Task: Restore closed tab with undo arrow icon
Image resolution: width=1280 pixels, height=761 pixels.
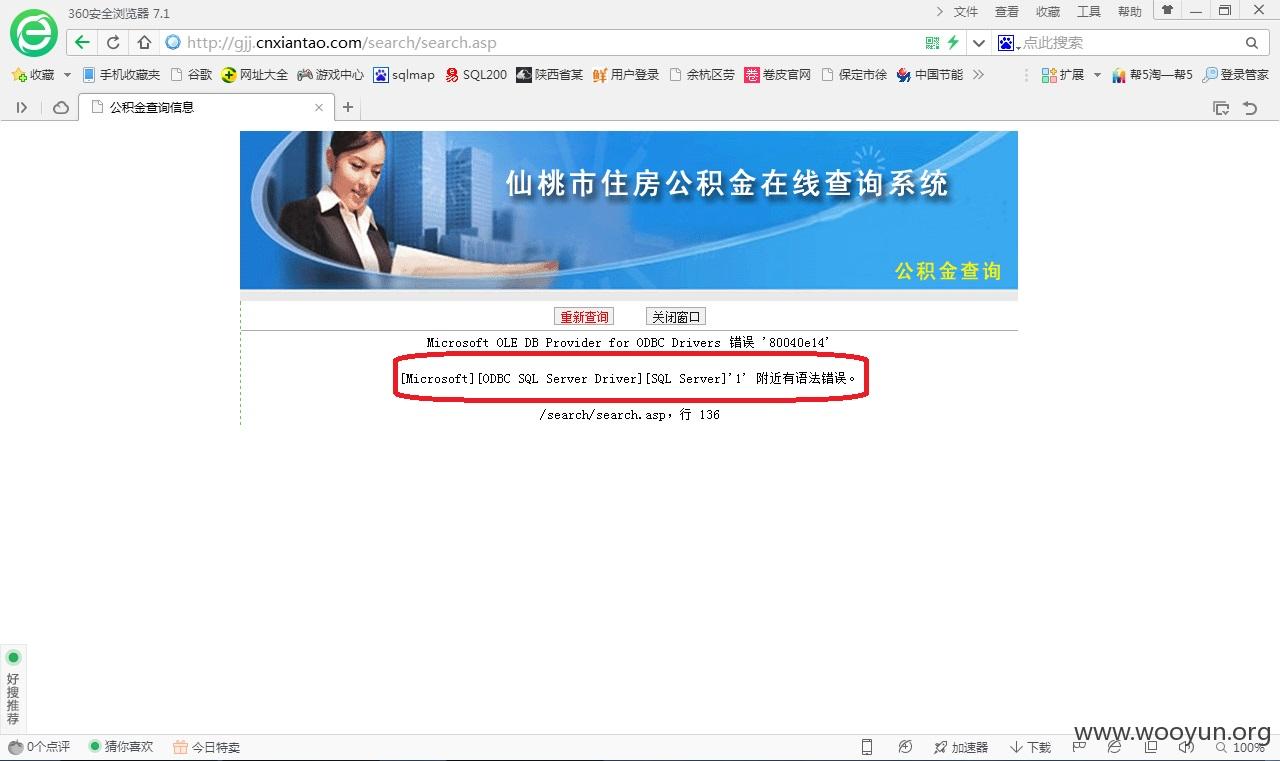Action: 1250,107
